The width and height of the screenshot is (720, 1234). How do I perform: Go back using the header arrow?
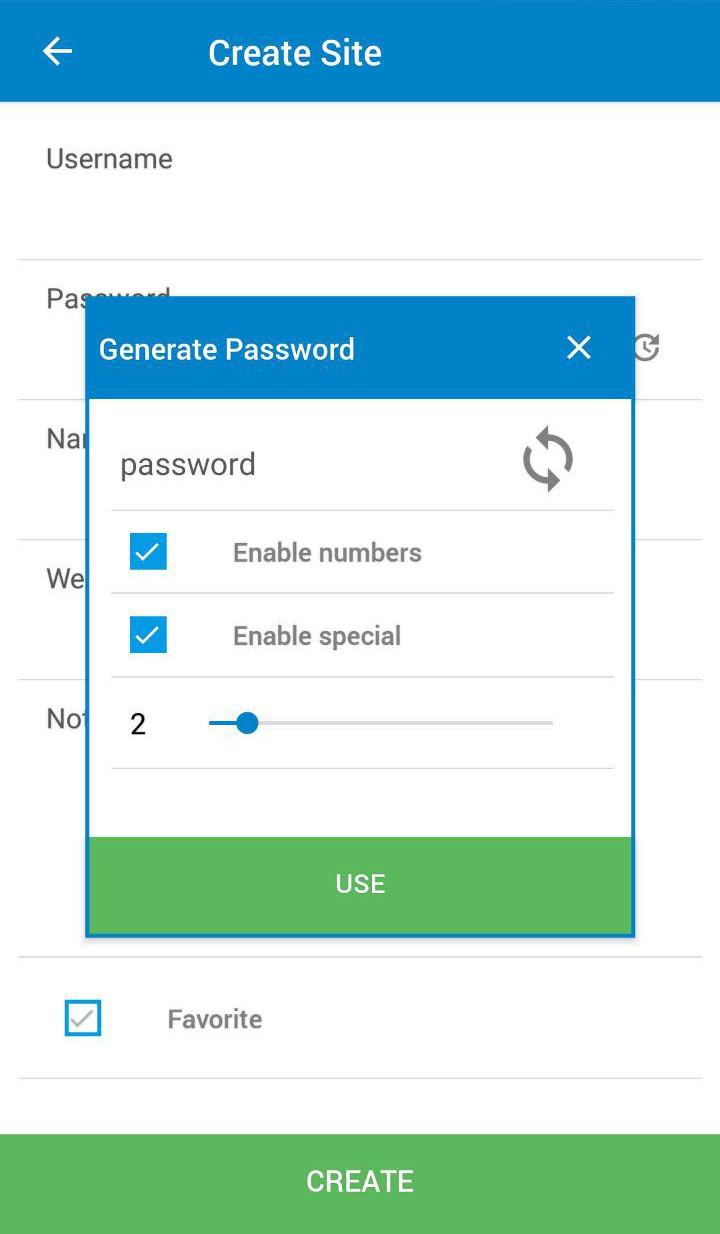click(x=58, y=51)
